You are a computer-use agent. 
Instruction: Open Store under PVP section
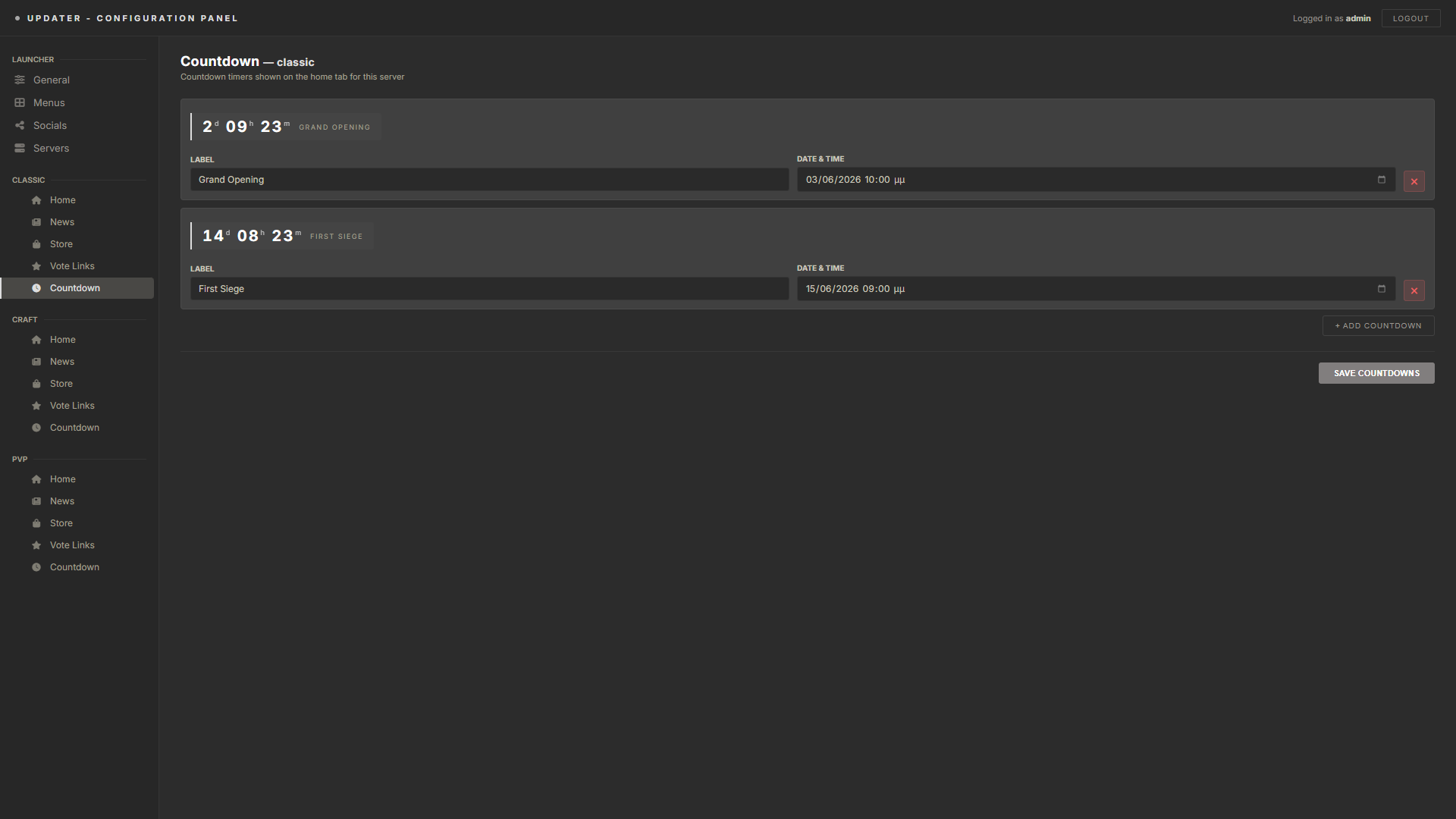77,523
